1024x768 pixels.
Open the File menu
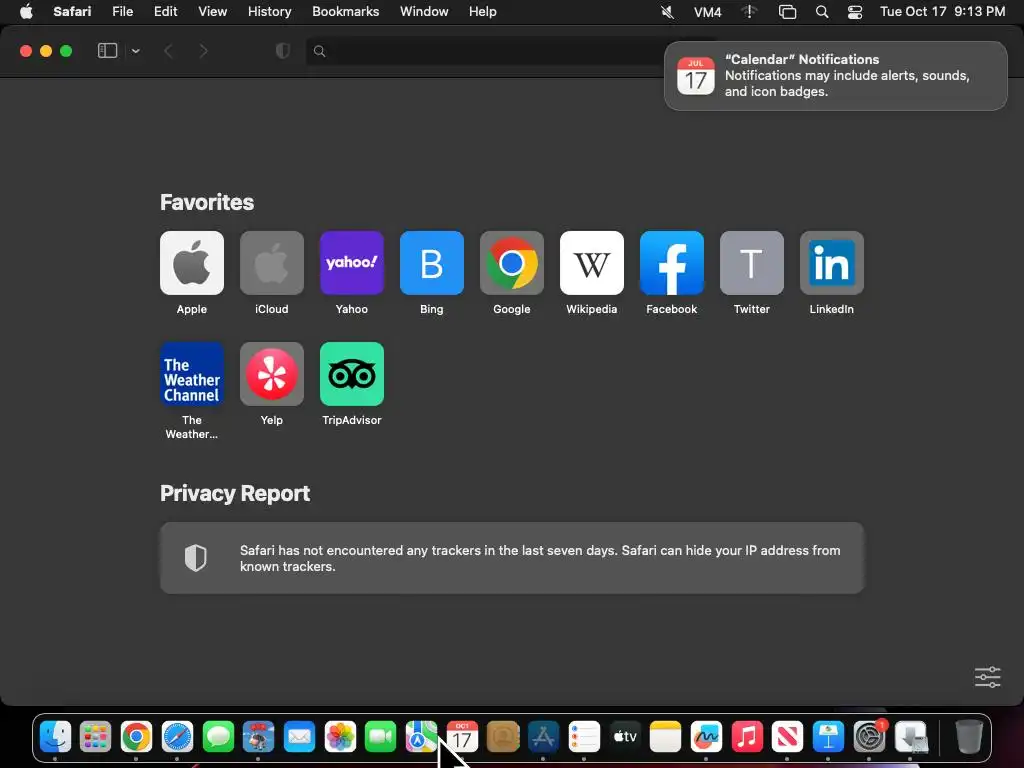(x=122, y=12)
